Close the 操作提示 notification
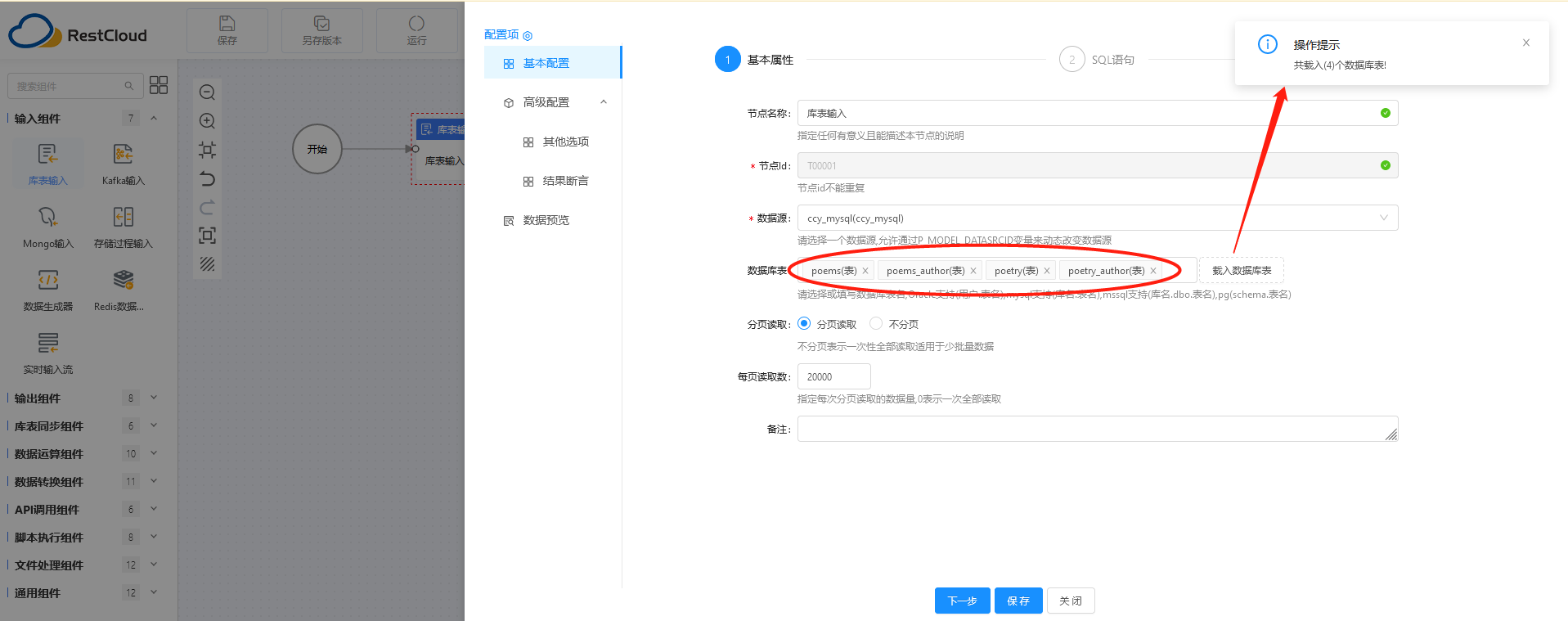This screenshot has width=1568, height=621. click(1525, 43)
